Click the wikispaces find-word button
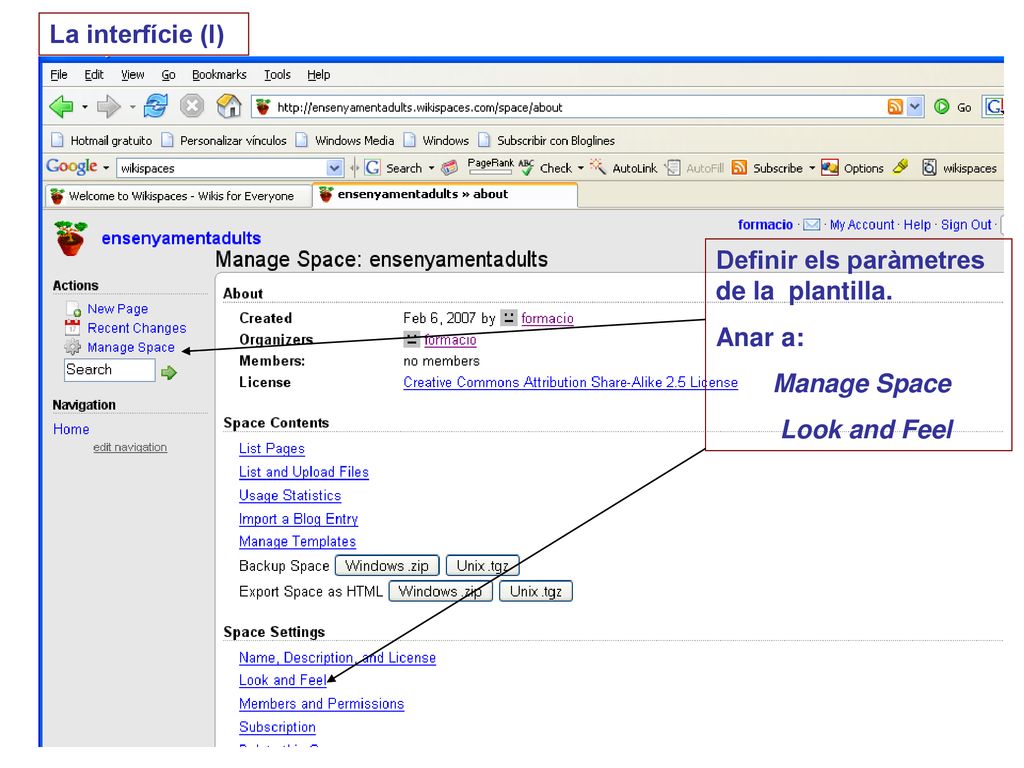The image size is (1024, 768). point(959,168)
